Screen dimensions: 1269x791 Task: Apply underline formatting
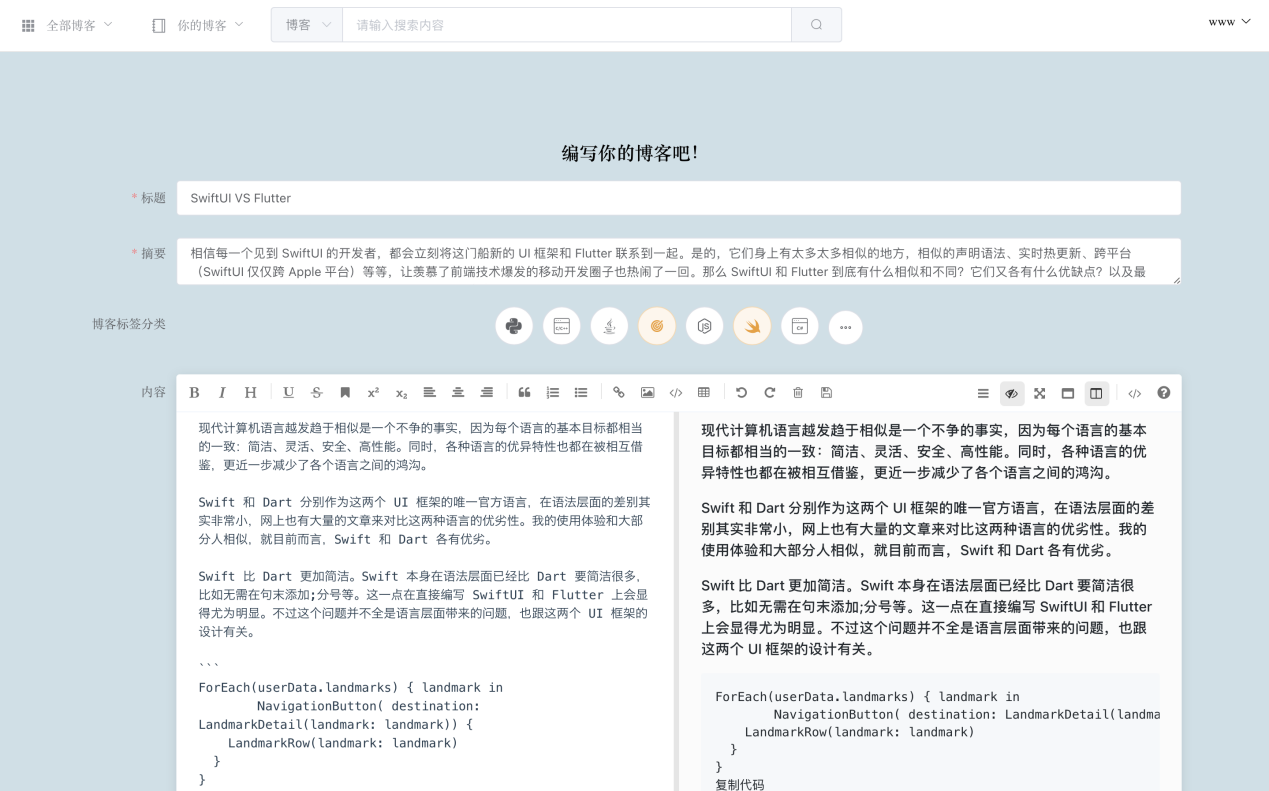(288, 393)
